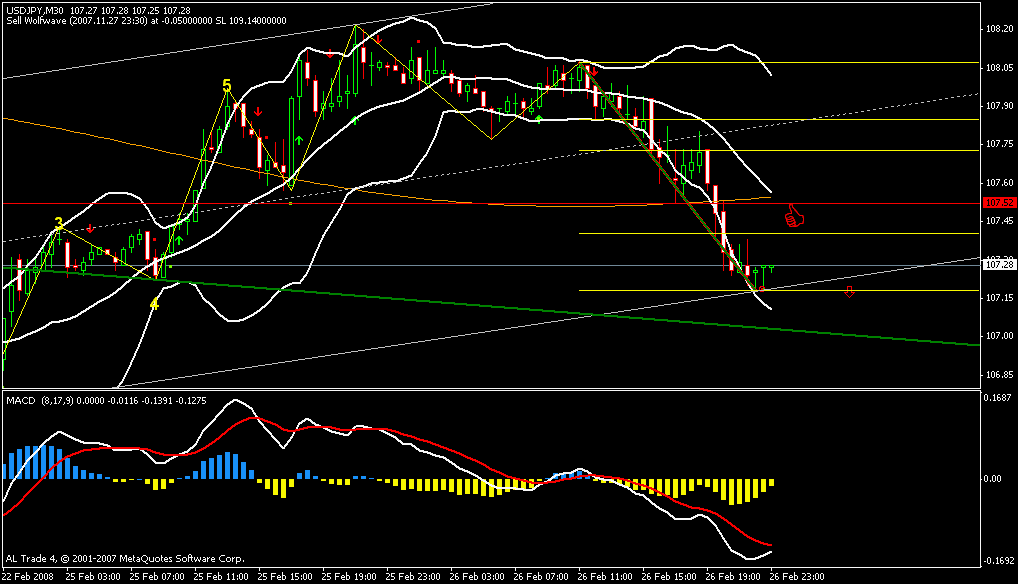The width and height of the screenshot is (1018, 584).
Task: Select the yellow wave label 5
Action: (x=227, y=87)
